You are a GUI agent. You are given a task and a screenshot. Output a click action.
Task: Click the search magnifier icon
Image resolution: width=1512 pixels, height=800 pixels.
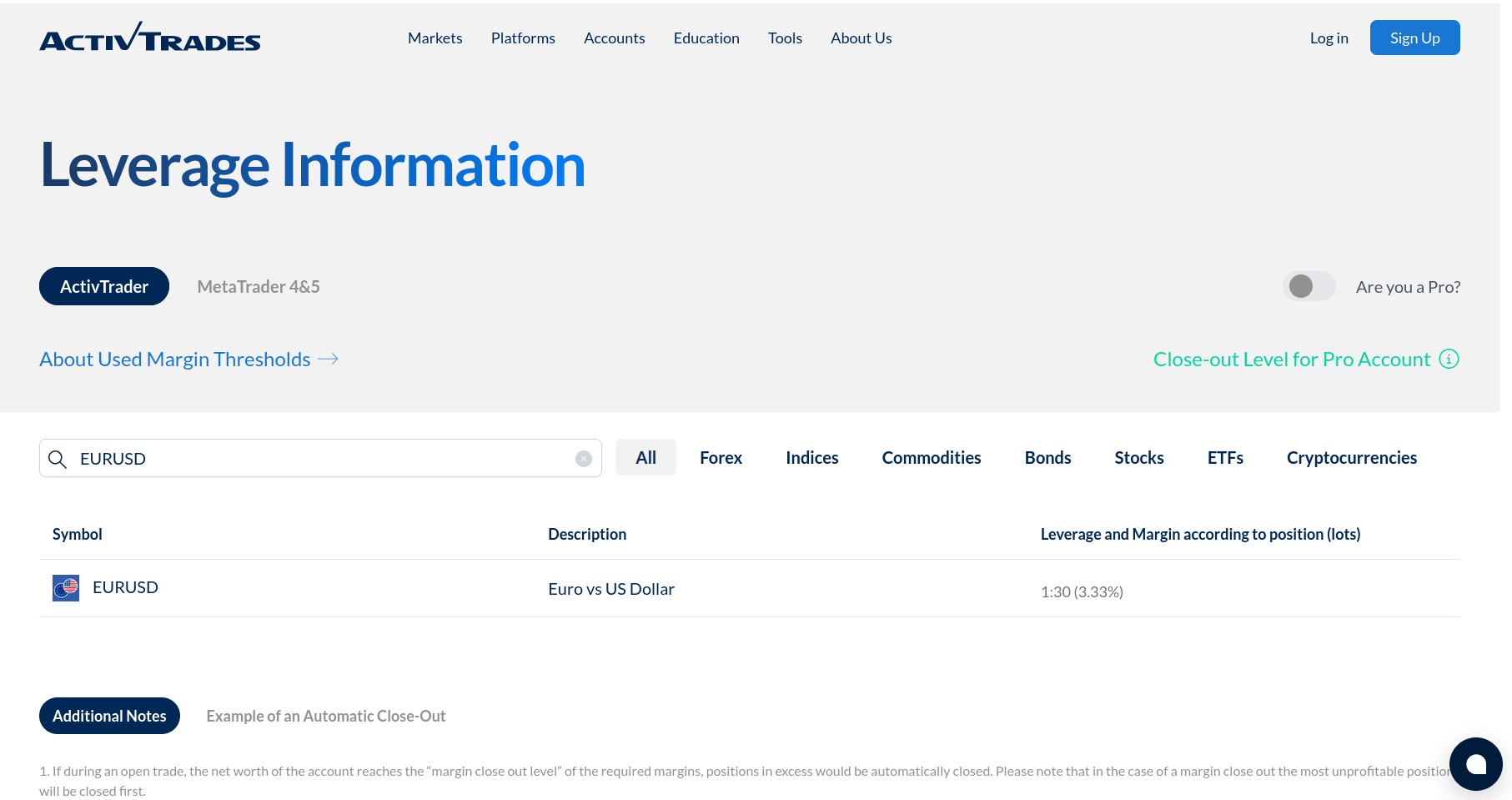[x=58, y=459]
